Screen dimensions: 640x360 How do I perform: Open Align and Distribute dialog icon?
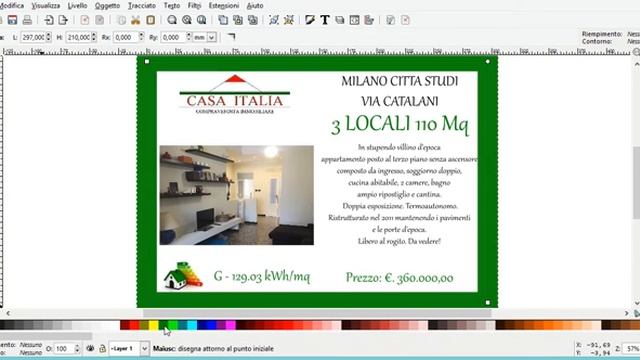pyautogui.click(x=369, y=20)
